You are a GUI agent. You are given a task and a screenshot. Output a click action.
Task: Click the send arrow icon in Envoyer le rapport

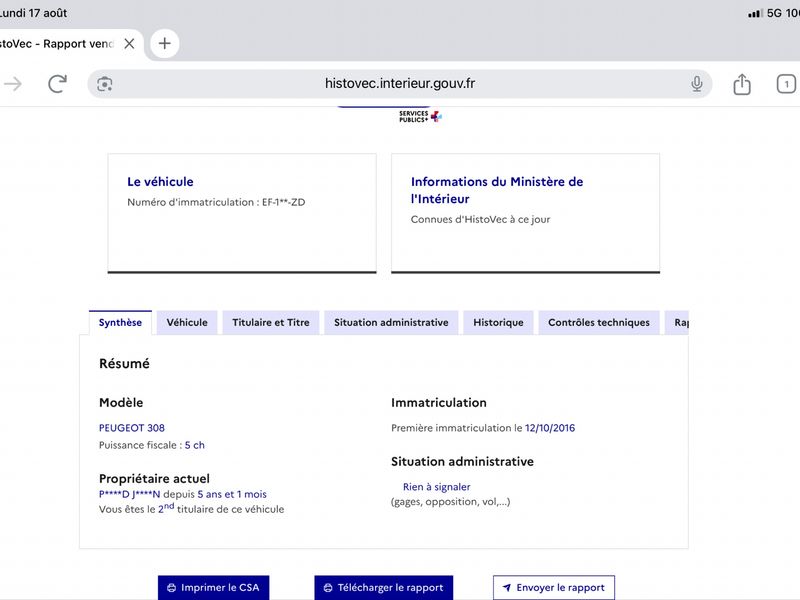(507, 587)
